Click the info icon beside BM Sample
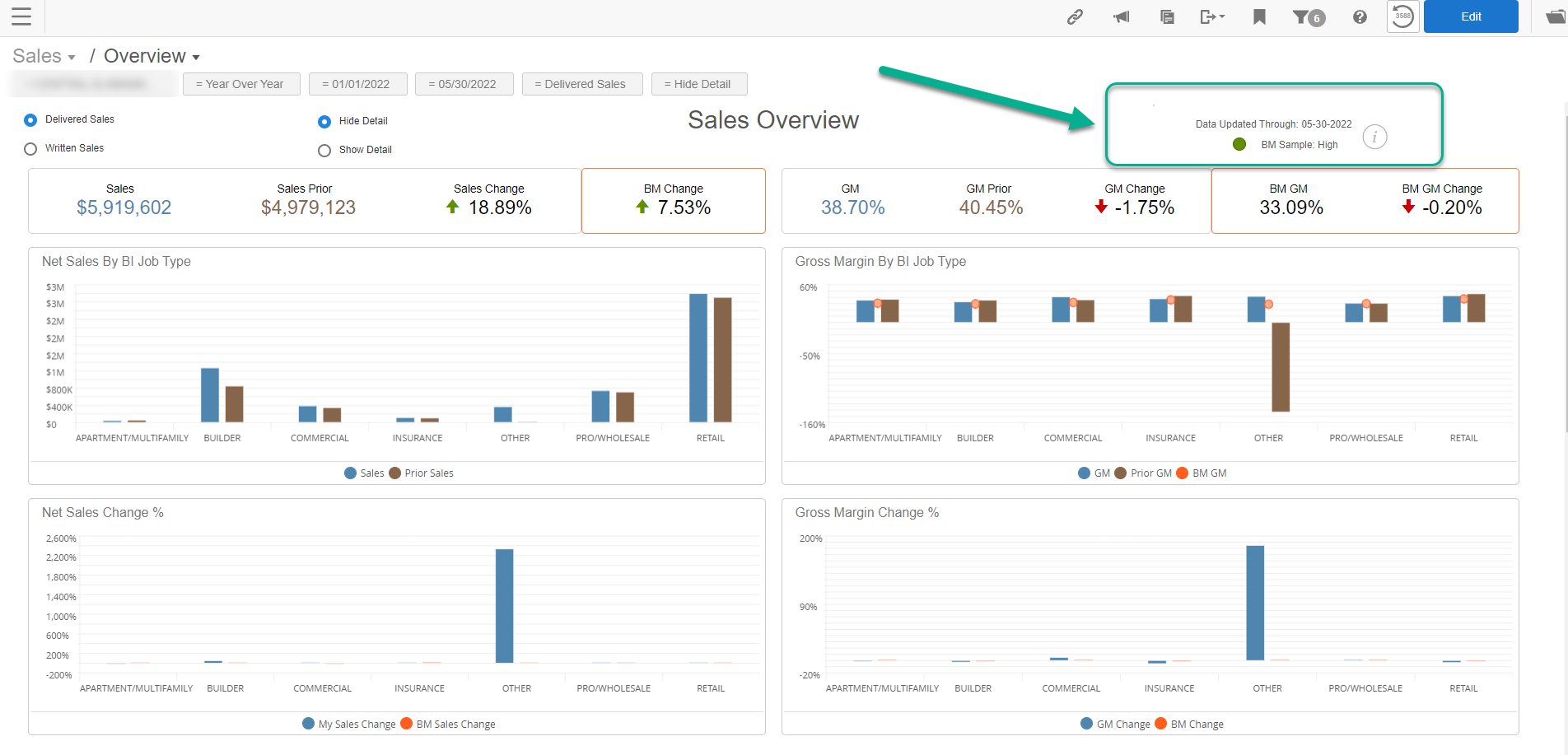 point(1374,137)
